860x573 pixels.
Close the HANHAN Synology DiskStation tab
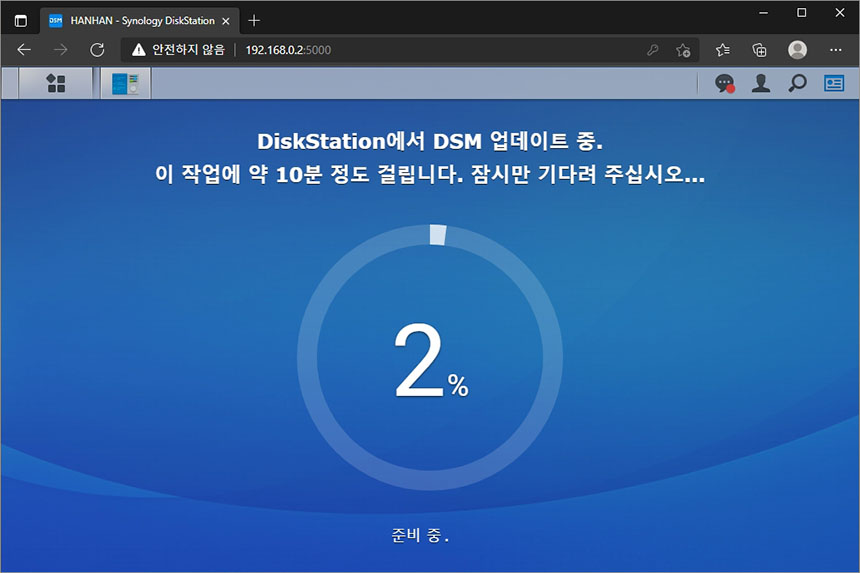click(225, 21)
